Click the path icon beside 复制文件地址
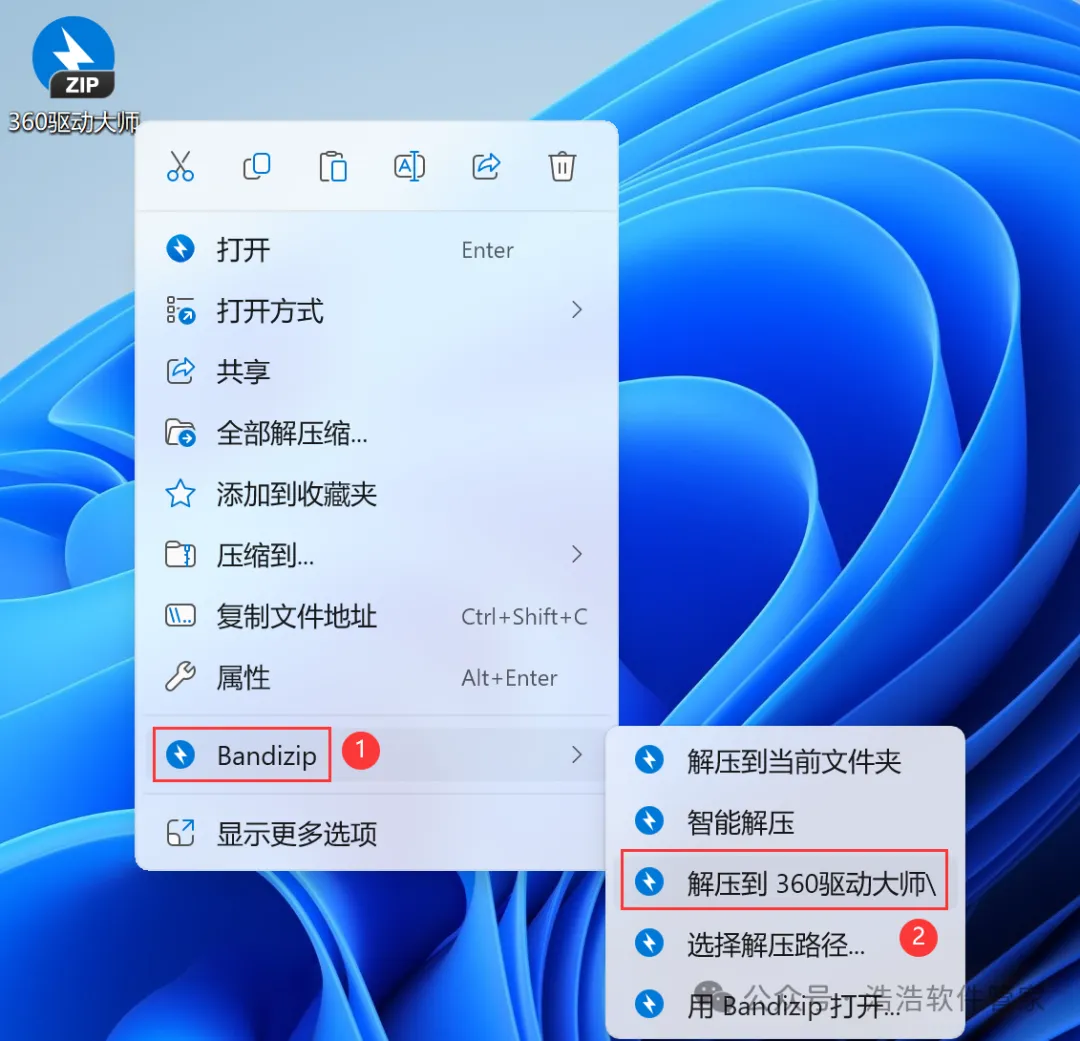The width and height of the screenshot is (1080, 1041). 180,615
